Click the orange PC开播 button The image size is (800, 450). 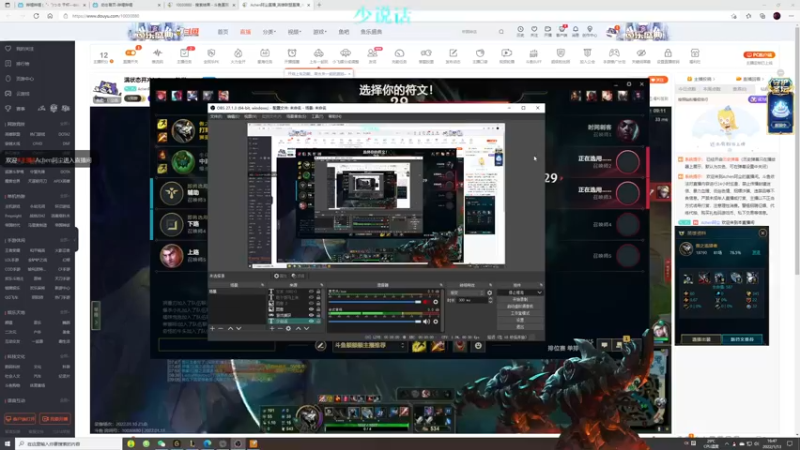pos(759,55)
